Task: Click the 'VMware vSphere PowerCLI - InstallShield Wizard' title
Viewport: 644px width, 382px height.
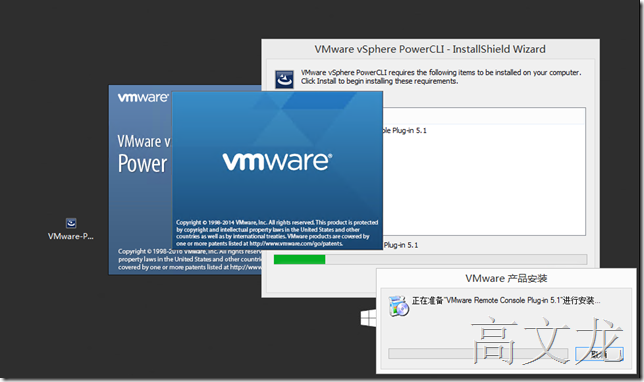Action: [430, 49]
